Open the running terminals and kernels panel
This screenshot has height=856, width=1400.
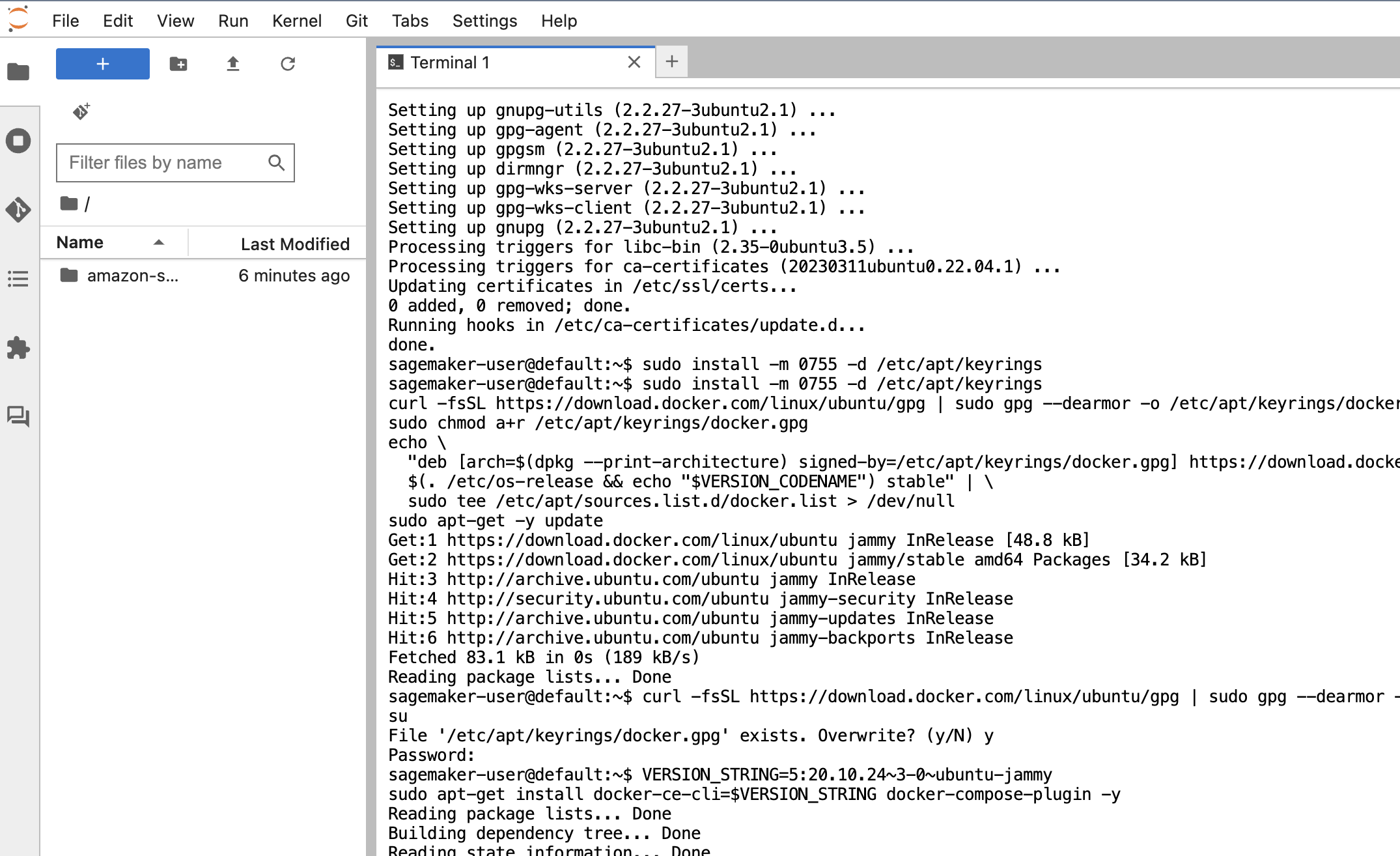[19, 140]
